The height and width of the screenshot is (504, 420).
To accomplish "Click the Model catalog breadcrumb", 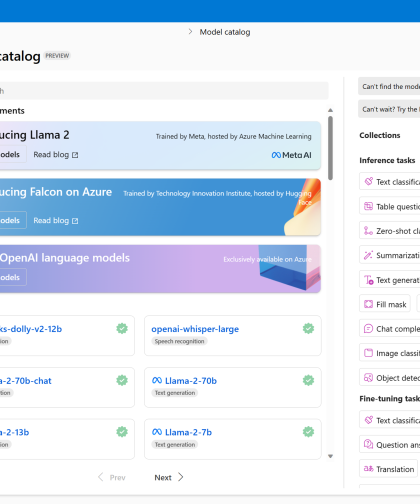I will (225, 32).
